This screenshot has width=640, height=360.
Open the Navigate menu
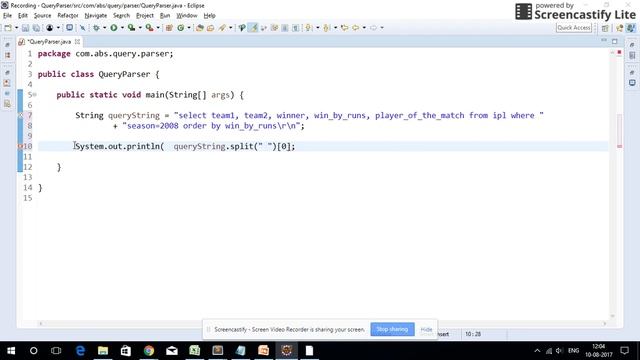(96, 16)
